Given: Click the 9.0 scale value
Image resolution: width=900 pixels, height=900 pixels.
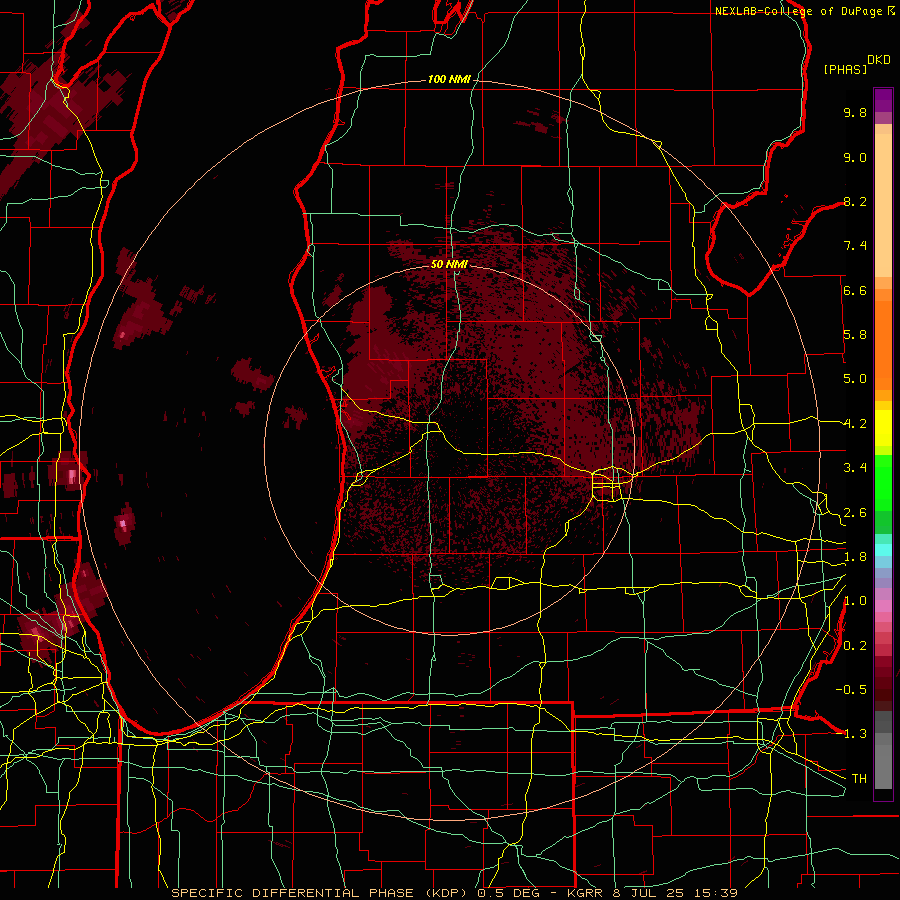Looking at the screenshot, I should click(x=855, y=157).
